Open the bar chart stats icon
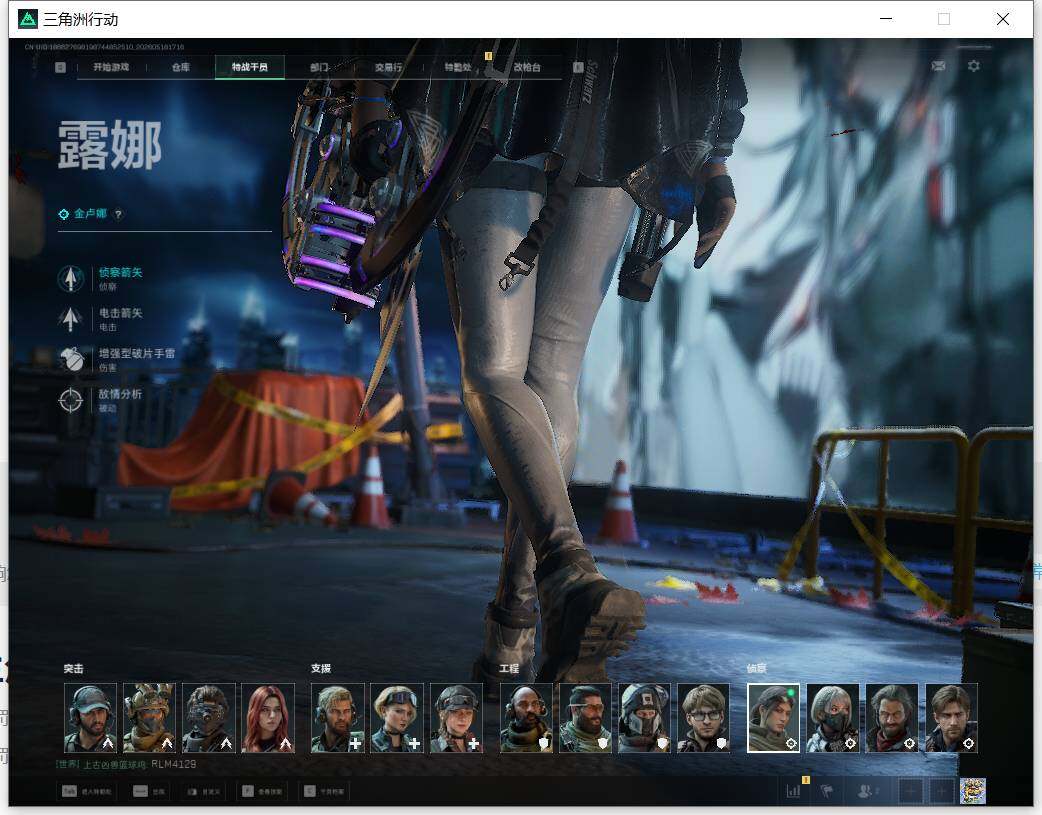Screen dimensions: 1042x815 coord(793,790)
